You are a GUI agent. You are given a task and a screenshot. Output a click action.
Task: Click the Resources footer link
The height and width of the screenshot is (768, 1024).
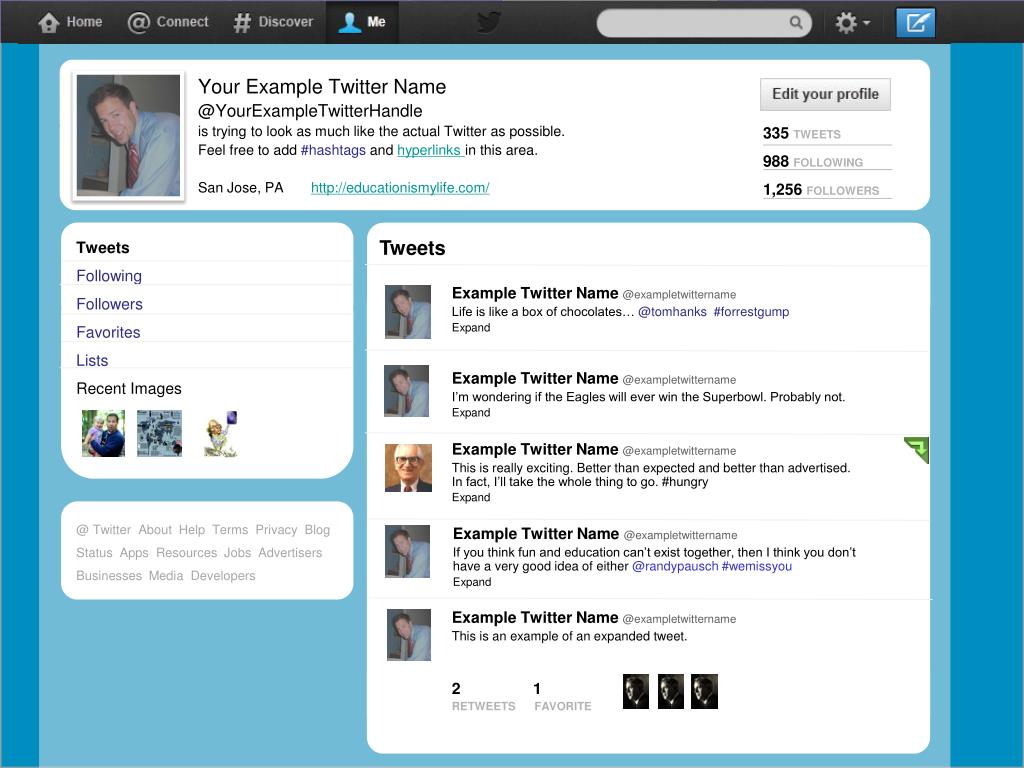(186, 552)
